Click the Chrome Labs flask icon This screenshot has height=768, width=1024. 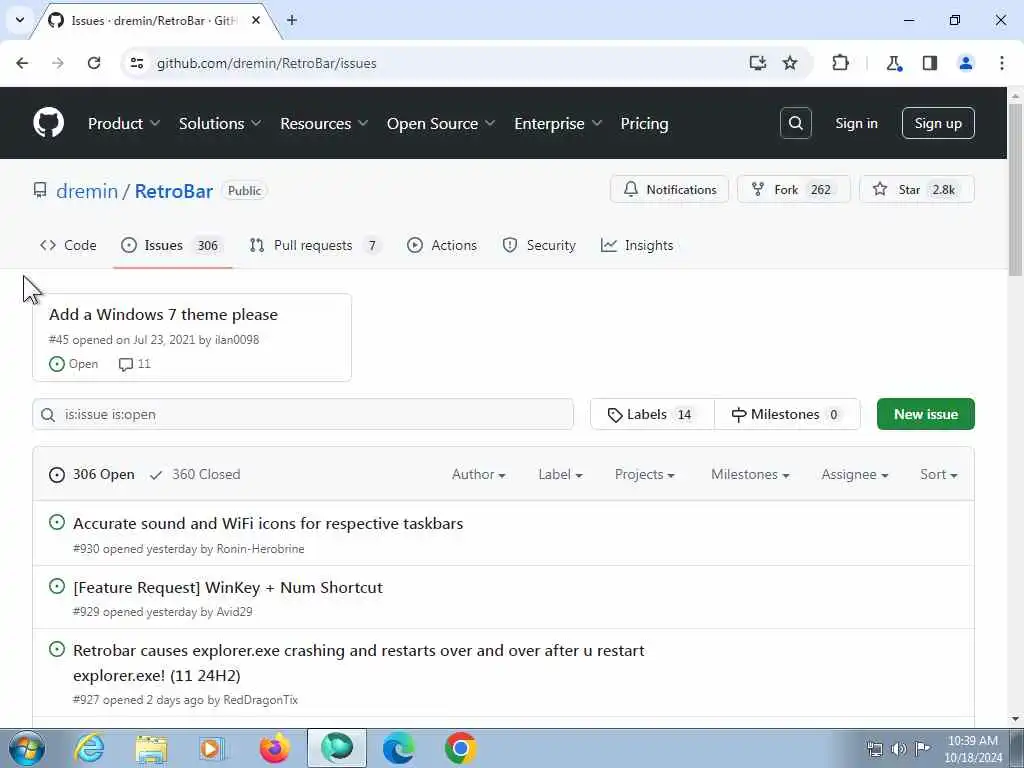(893, 63)
